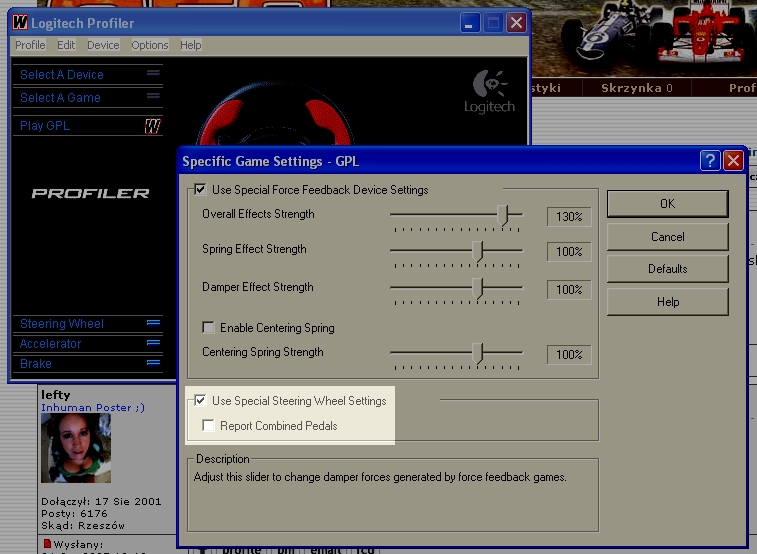The image size is (757, 554).
Task: Restore values with the Defaults button
Action: point(667,269)
